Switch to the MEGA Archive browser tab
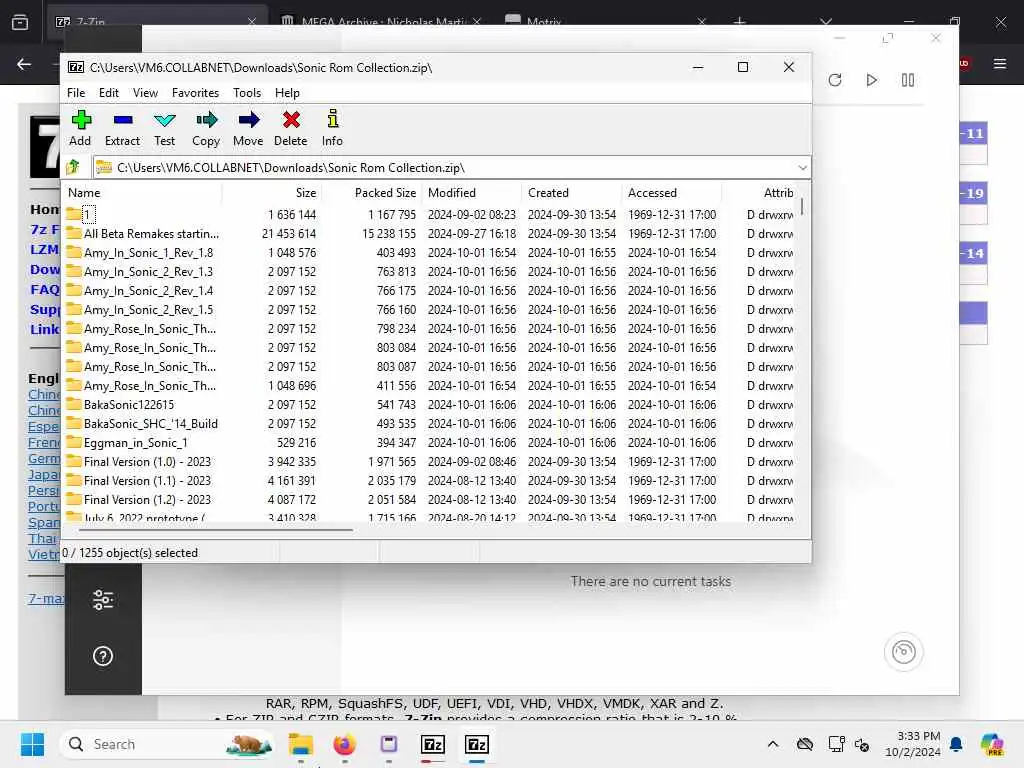1024x768 pixels. [382, 22]
